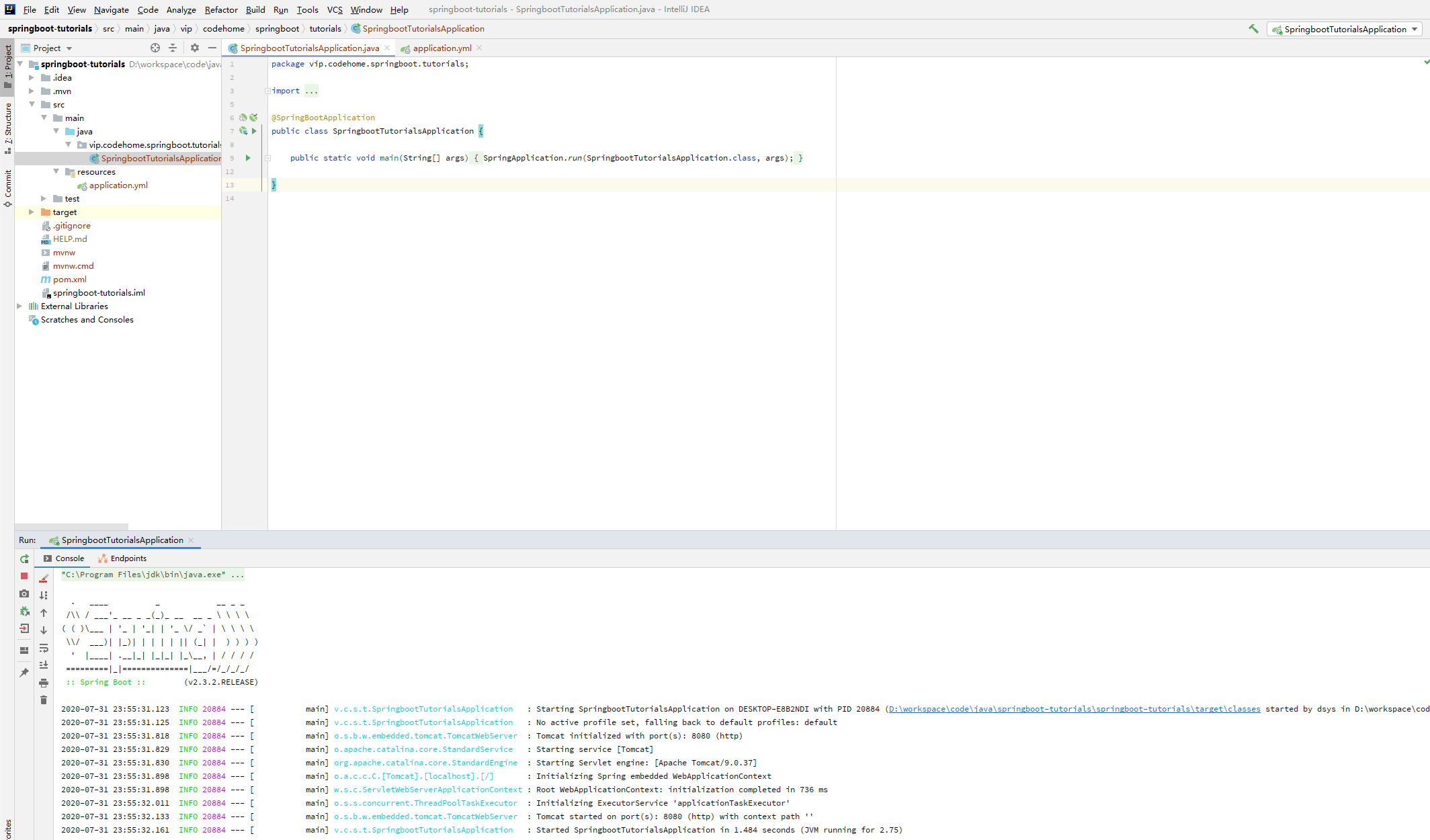Click the camera thread dump icon

(x=24, y=594)
